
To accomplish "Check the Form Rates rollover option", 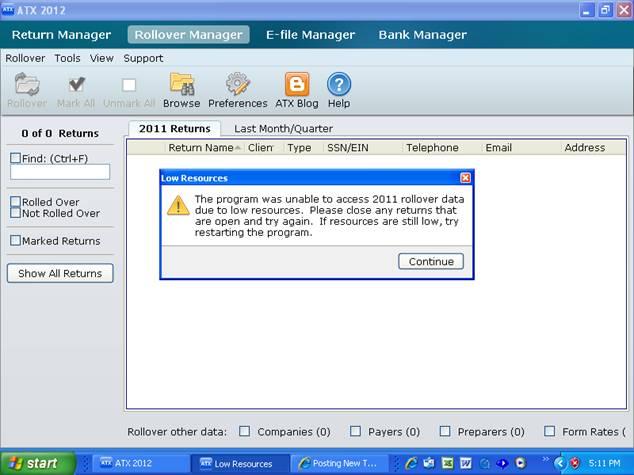I will point(549,431).
